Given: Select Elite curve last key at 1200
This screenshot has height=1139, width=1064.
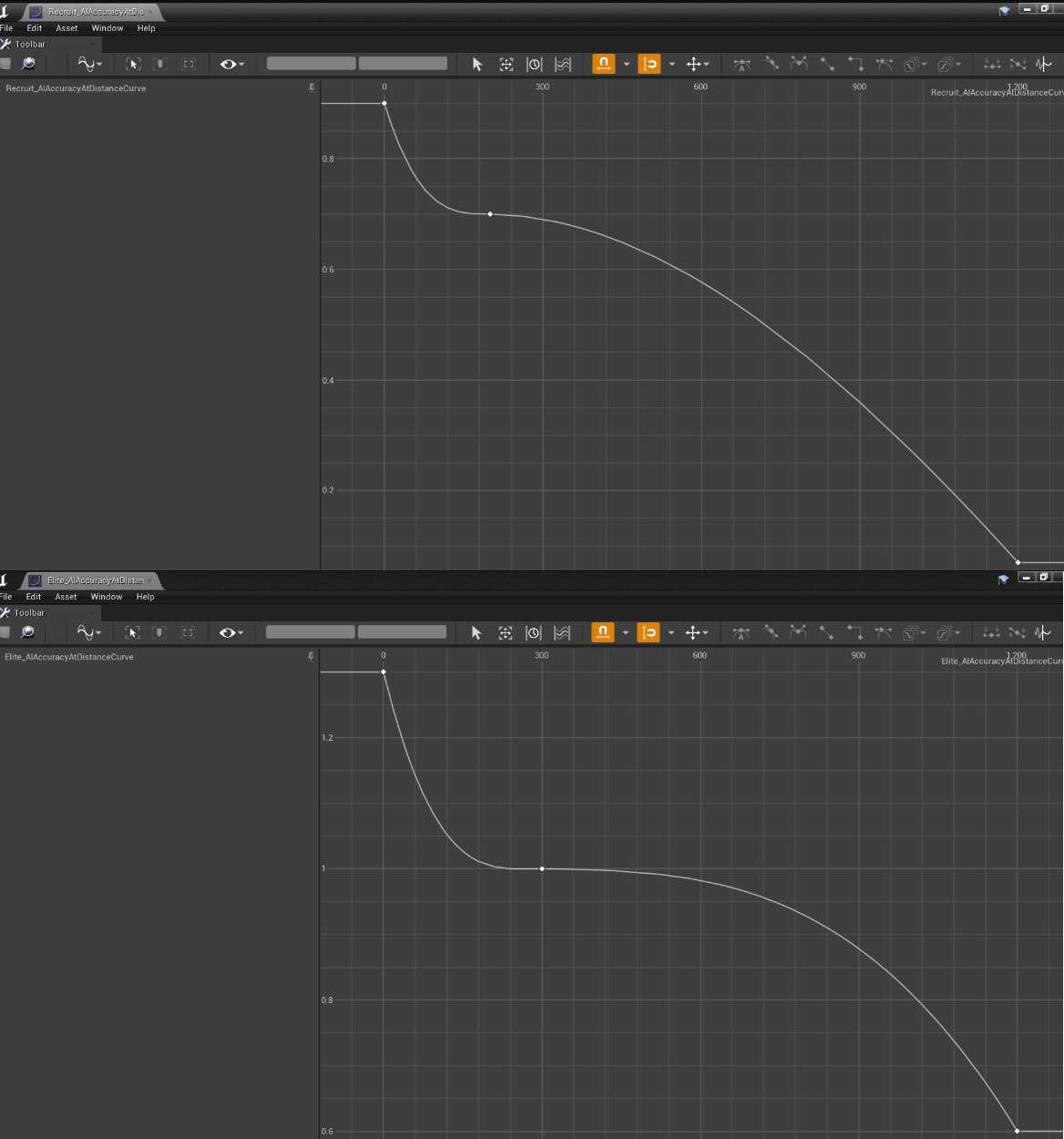Looking at the screenshot, I should coord(1018,1131).
